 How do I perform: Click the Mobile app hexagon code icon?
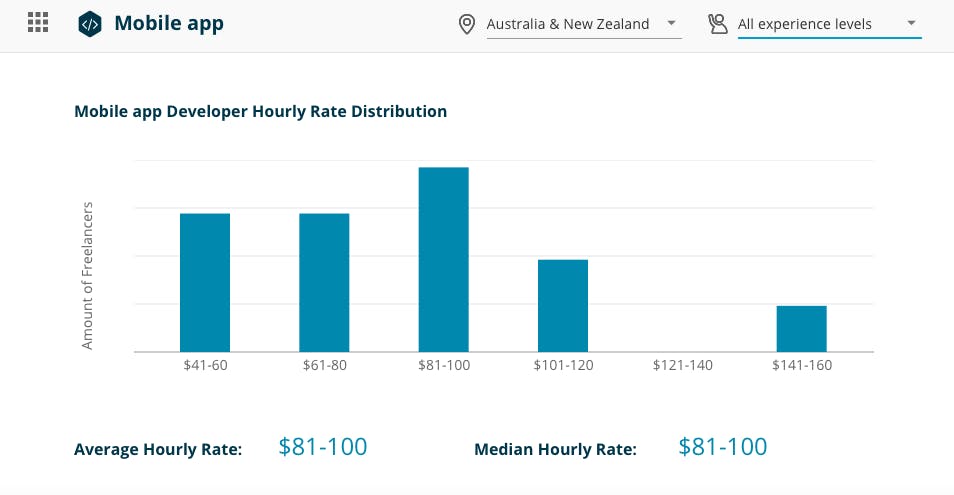[90, 23]
